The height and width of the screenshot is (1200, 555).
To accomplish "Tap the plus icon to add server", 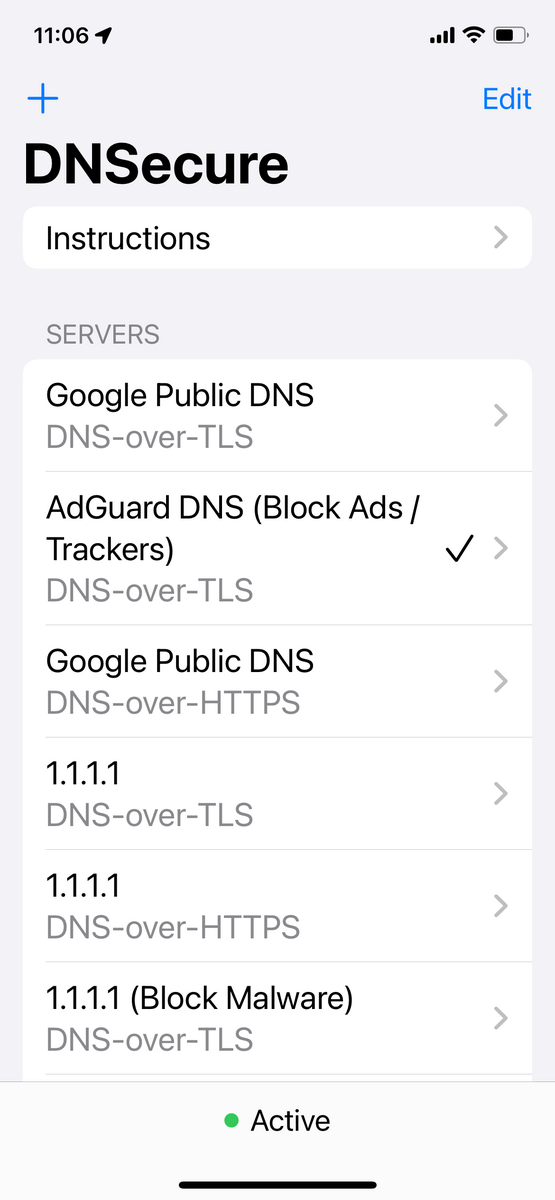I will (43, 98).
